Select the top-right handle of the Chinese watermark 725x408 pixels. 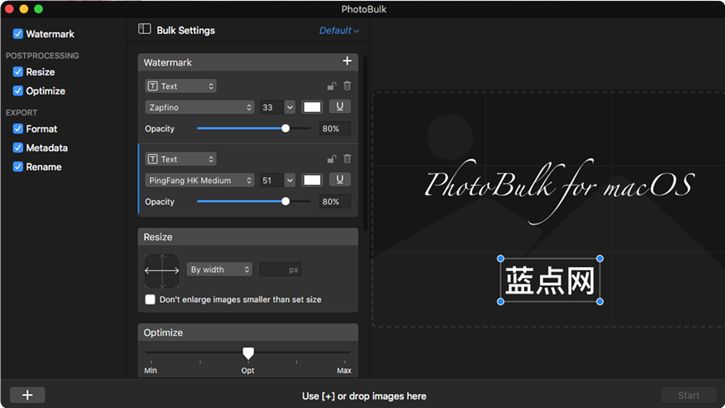pyautogui.click(x=600, y=259)
